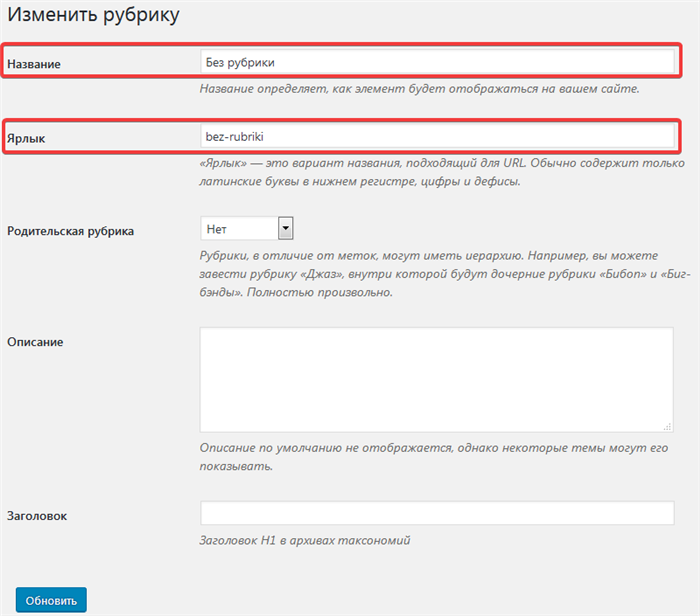
Task: Click the Обновить button
Action: tap(51, 600)
